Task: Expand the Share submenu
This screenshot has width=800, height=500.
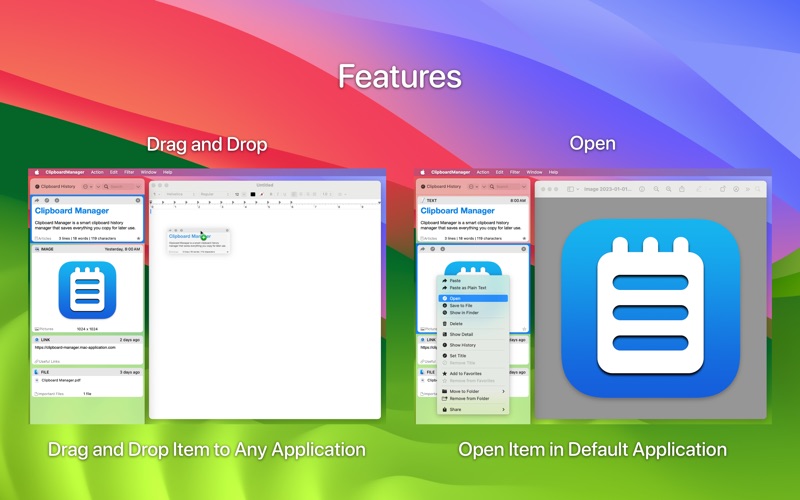Action: (473, 410)
